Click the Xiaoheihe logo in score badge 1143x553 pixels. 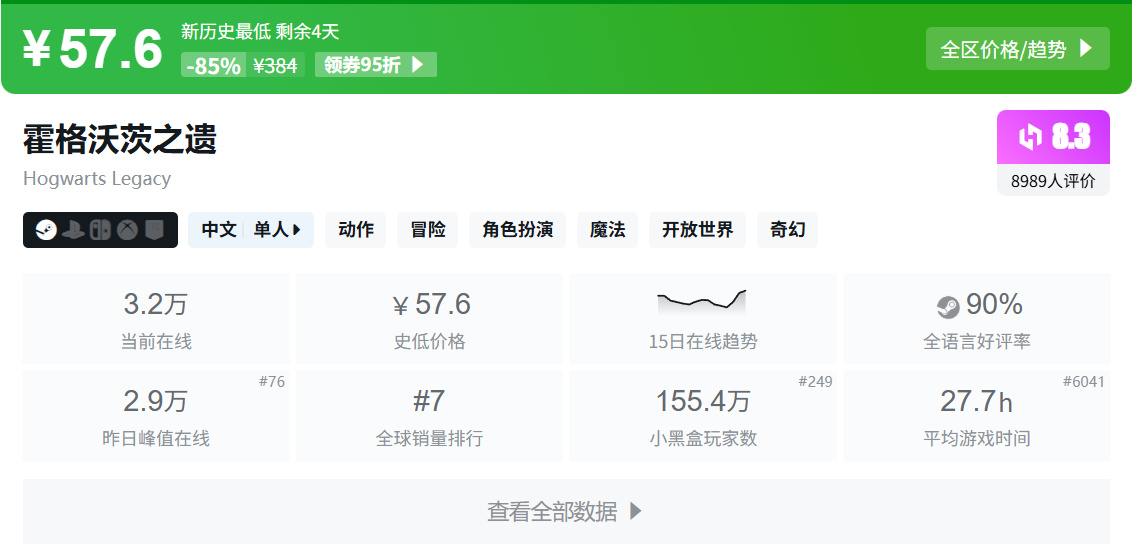click(1030, 136)
